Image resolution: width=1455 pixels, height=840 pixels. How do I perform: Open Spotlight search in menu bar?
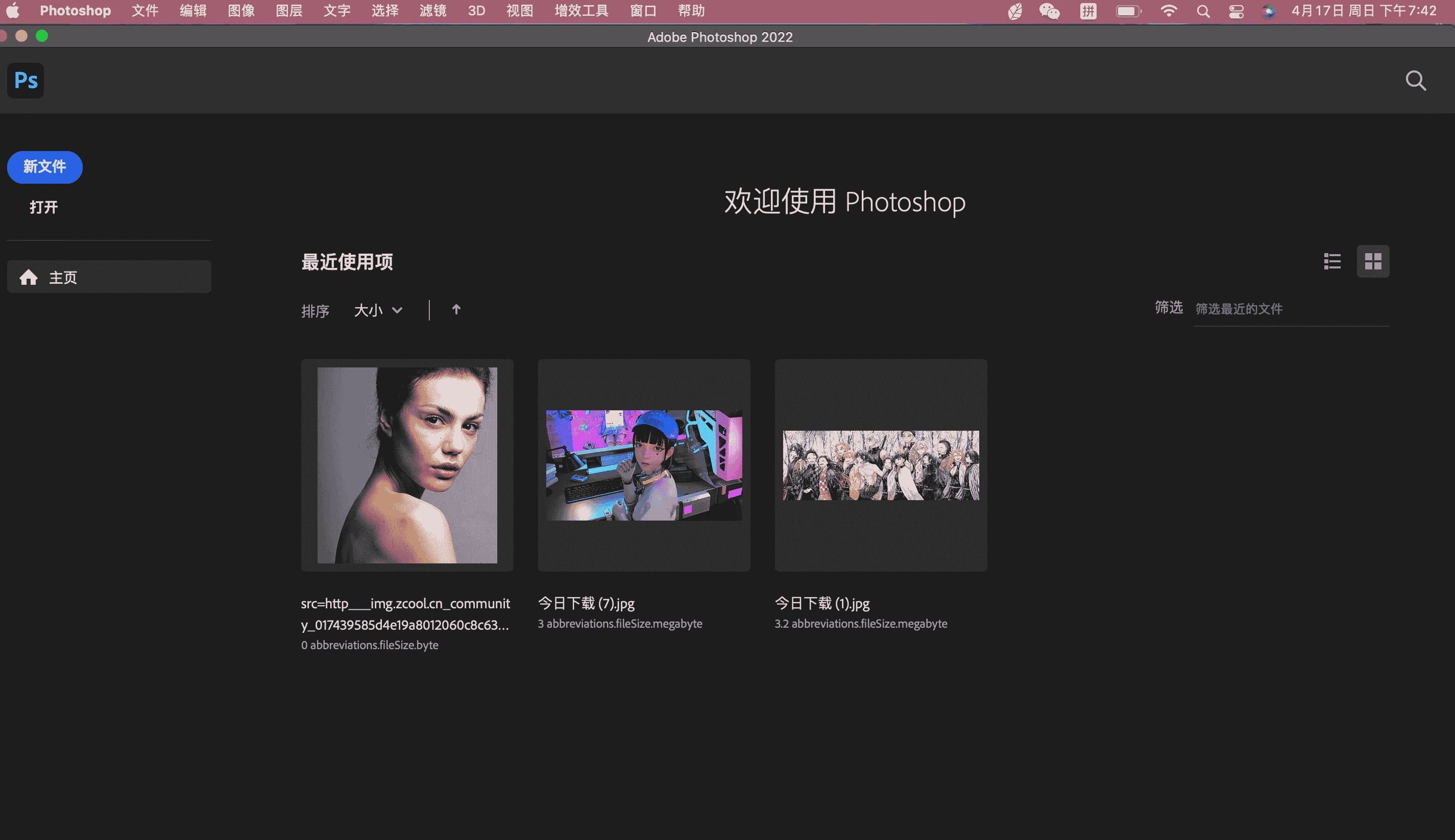(x=1203, y=11)
